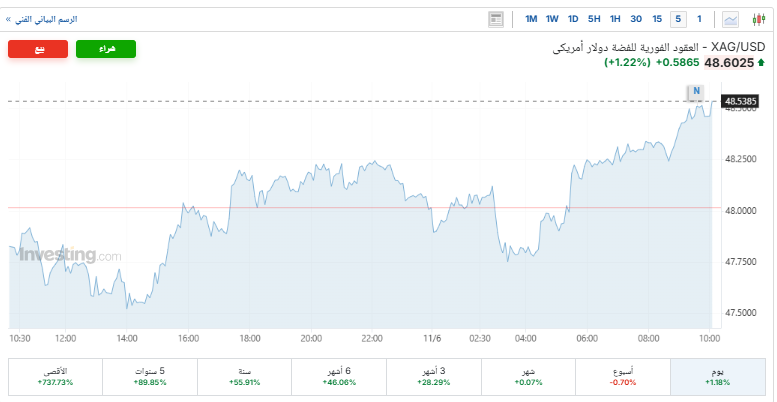Show the 5 years (5 سنوات) range

pyautogui.click(x=149, y=376)
